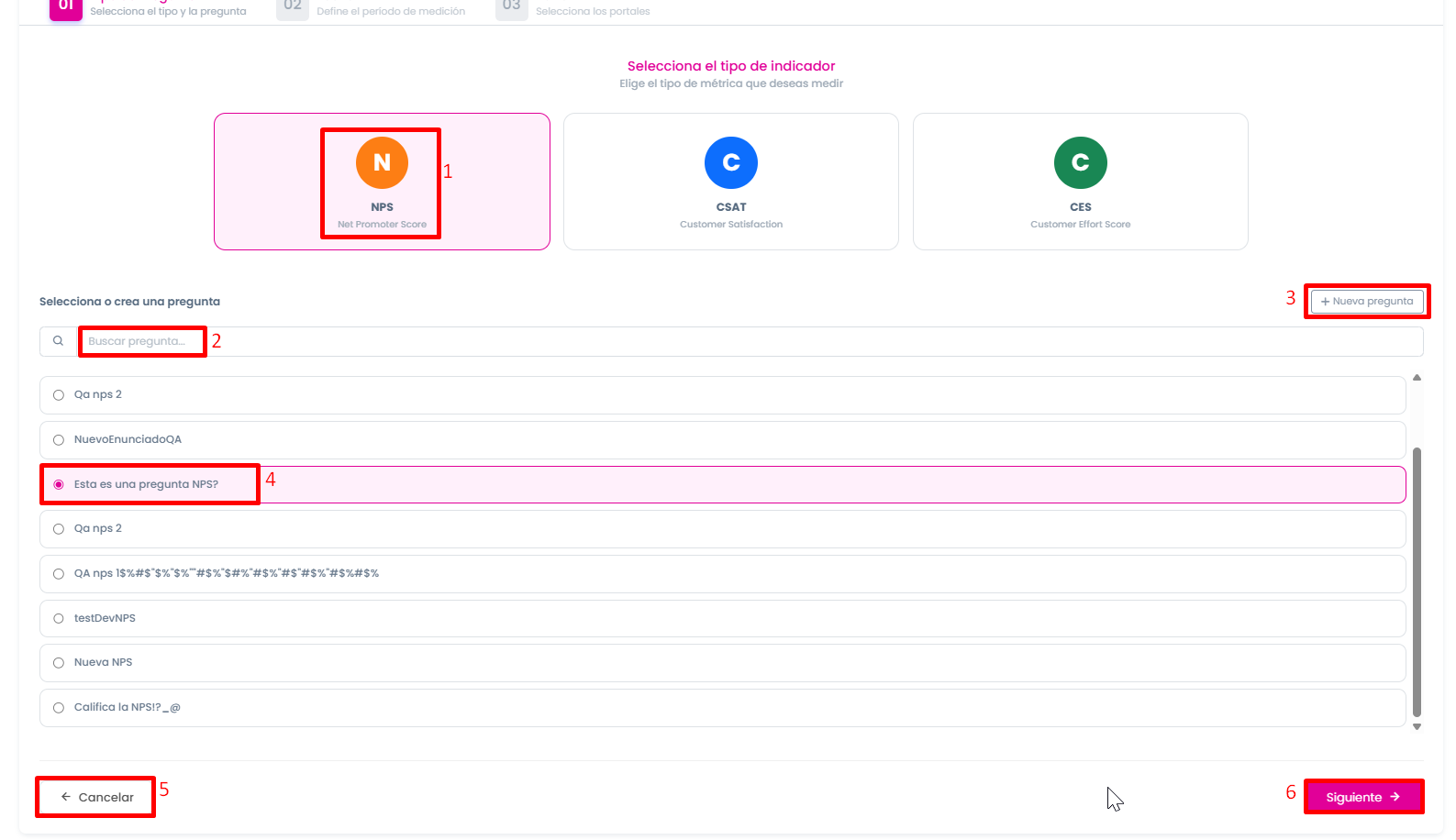This screenshot has width=1456, height=840.
Task: Open step 'Selecciona el tipo y la pregunta'
Action: coord(168,11)
